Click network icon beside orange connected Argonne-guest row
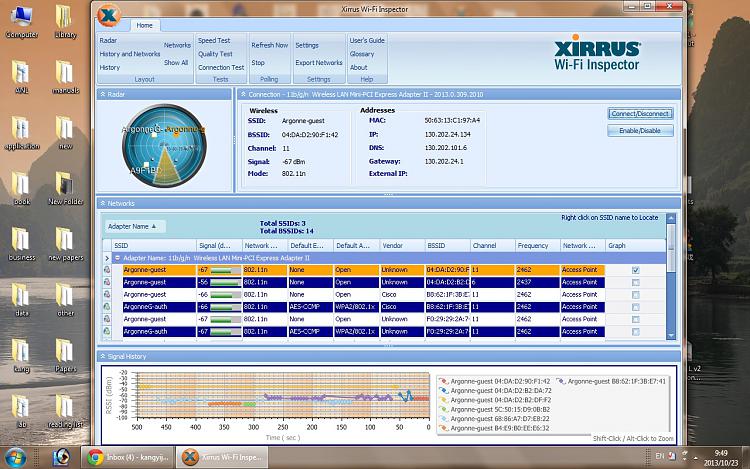 pos(107,270)
